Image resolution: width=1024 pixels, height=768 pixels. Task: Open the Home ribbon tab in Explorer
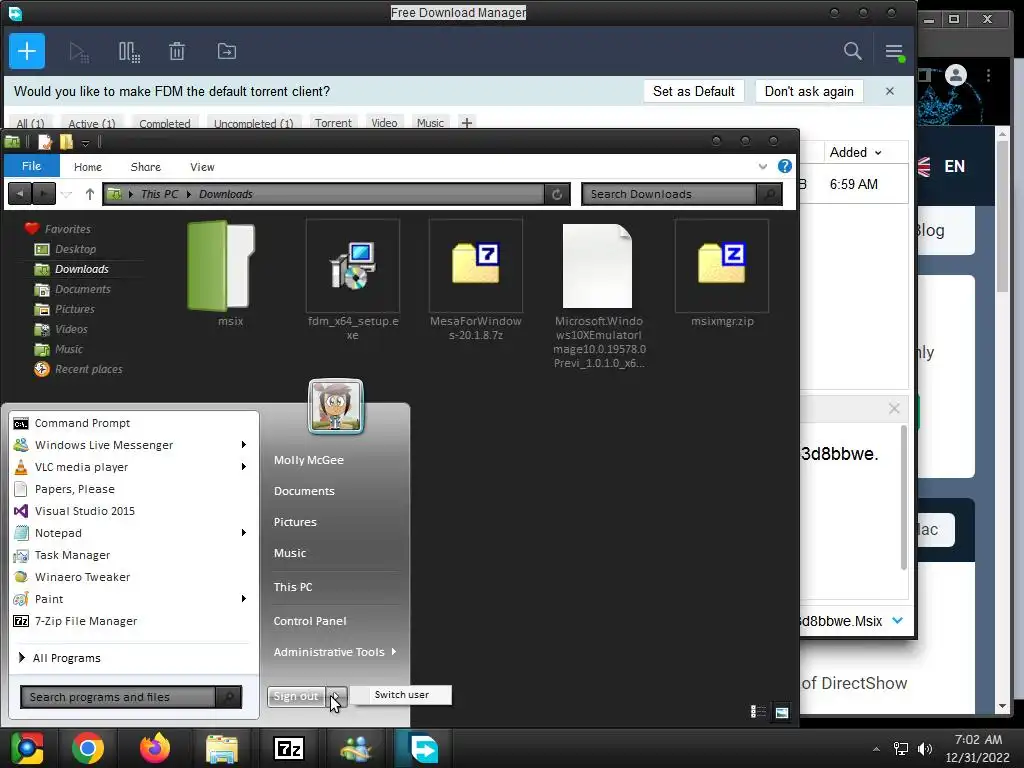coord(88,167)
